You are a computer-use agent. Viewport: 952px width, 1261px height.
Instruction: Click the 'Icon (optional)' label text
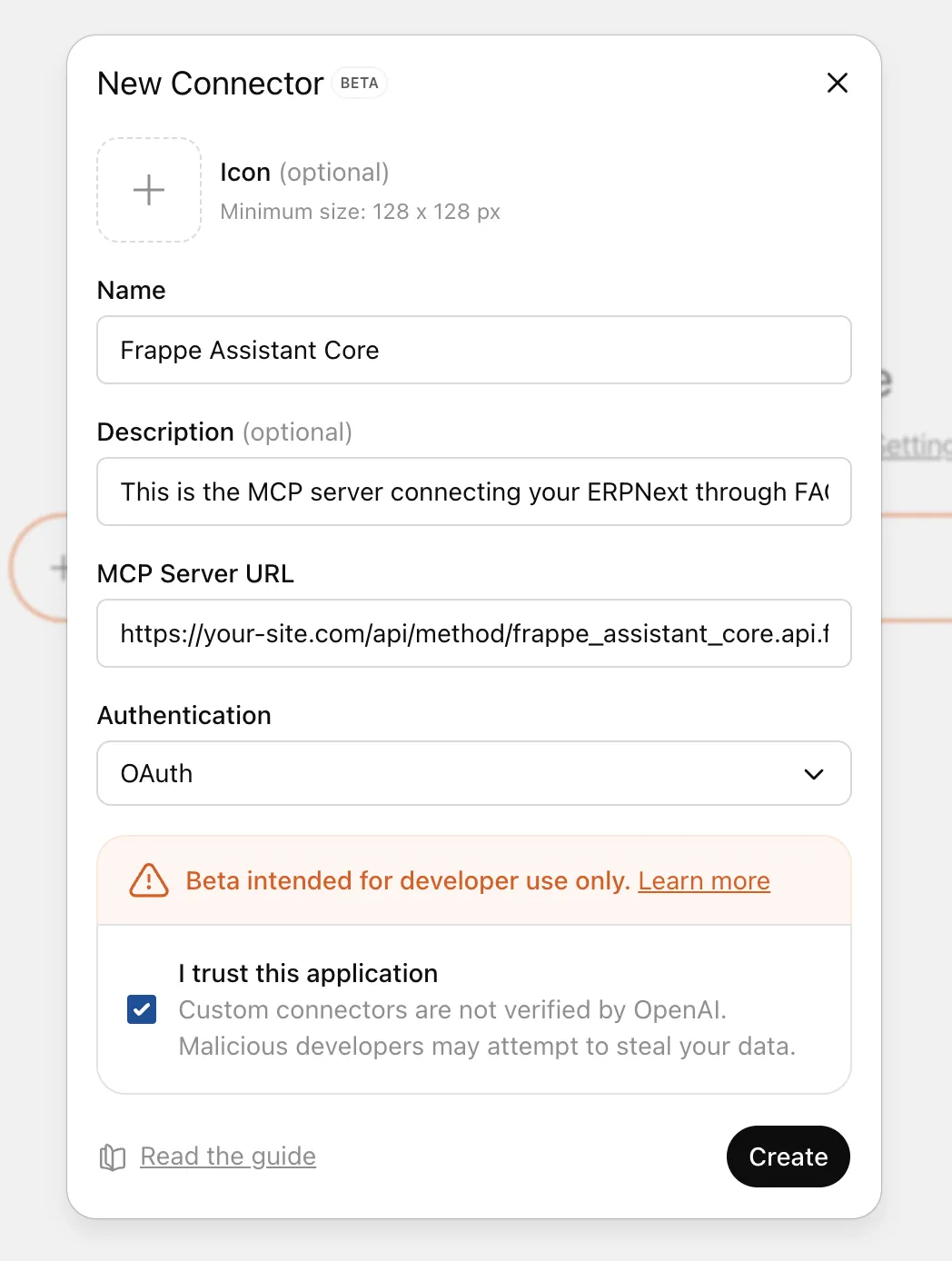pos(304,173)
